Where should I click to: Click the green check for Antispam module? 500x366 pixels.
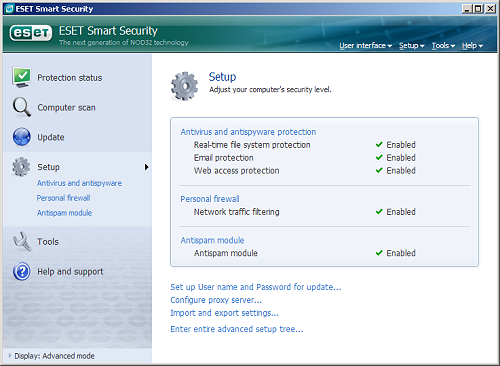point(379,253)
